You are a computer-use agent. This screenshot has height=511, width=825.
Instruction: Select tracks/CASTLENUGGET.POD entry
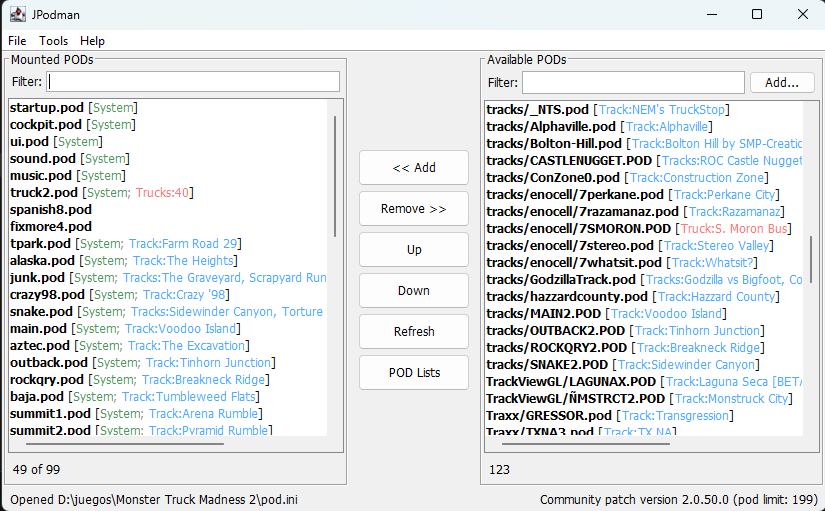click(x=644, y=161)
